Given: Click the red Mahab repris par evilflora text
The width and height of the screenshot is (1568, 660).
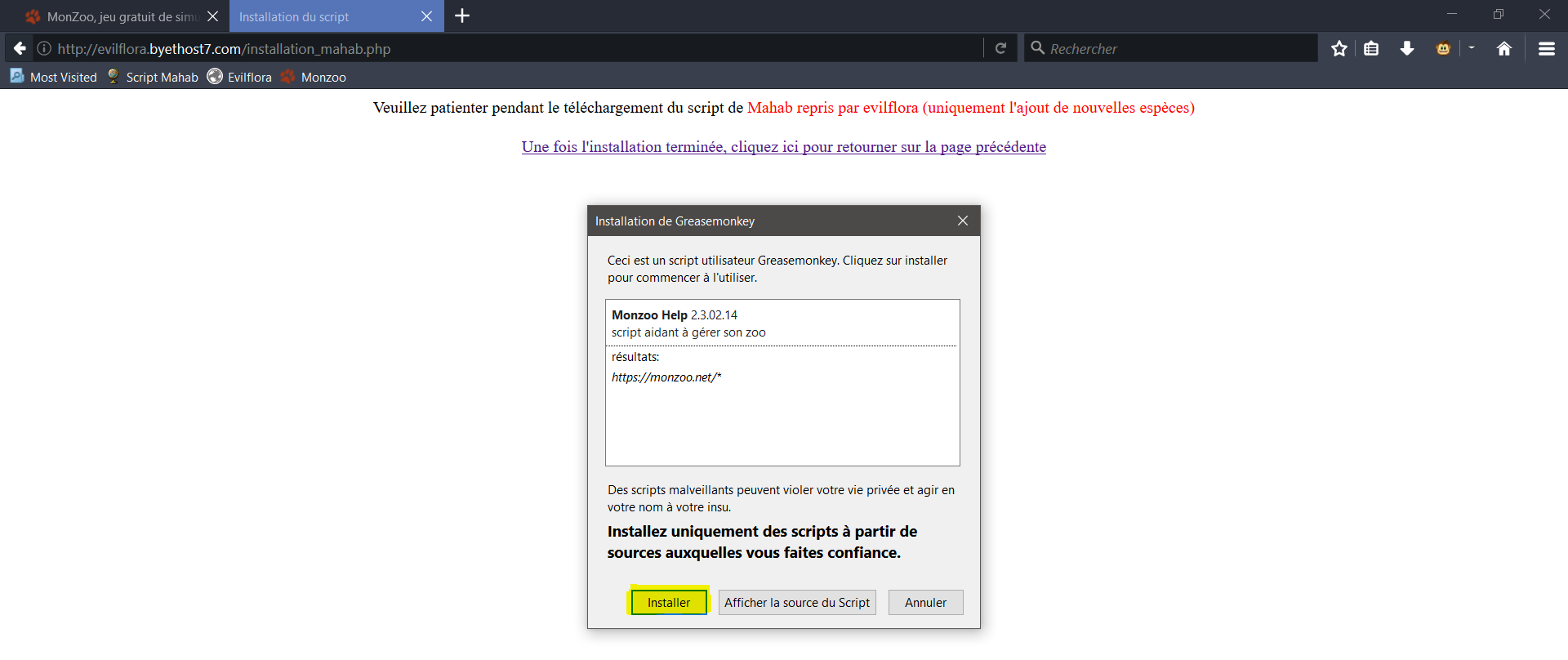Looking at the screenshot, I should click(x=971, y=108).
